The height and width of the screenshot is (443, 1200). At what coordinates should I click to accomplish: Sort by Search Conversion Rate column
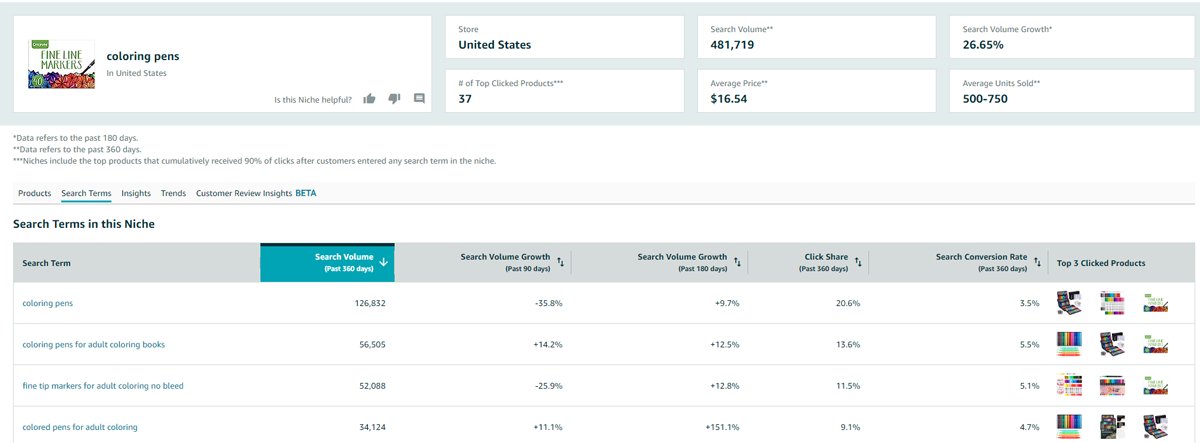(1037, 262)
